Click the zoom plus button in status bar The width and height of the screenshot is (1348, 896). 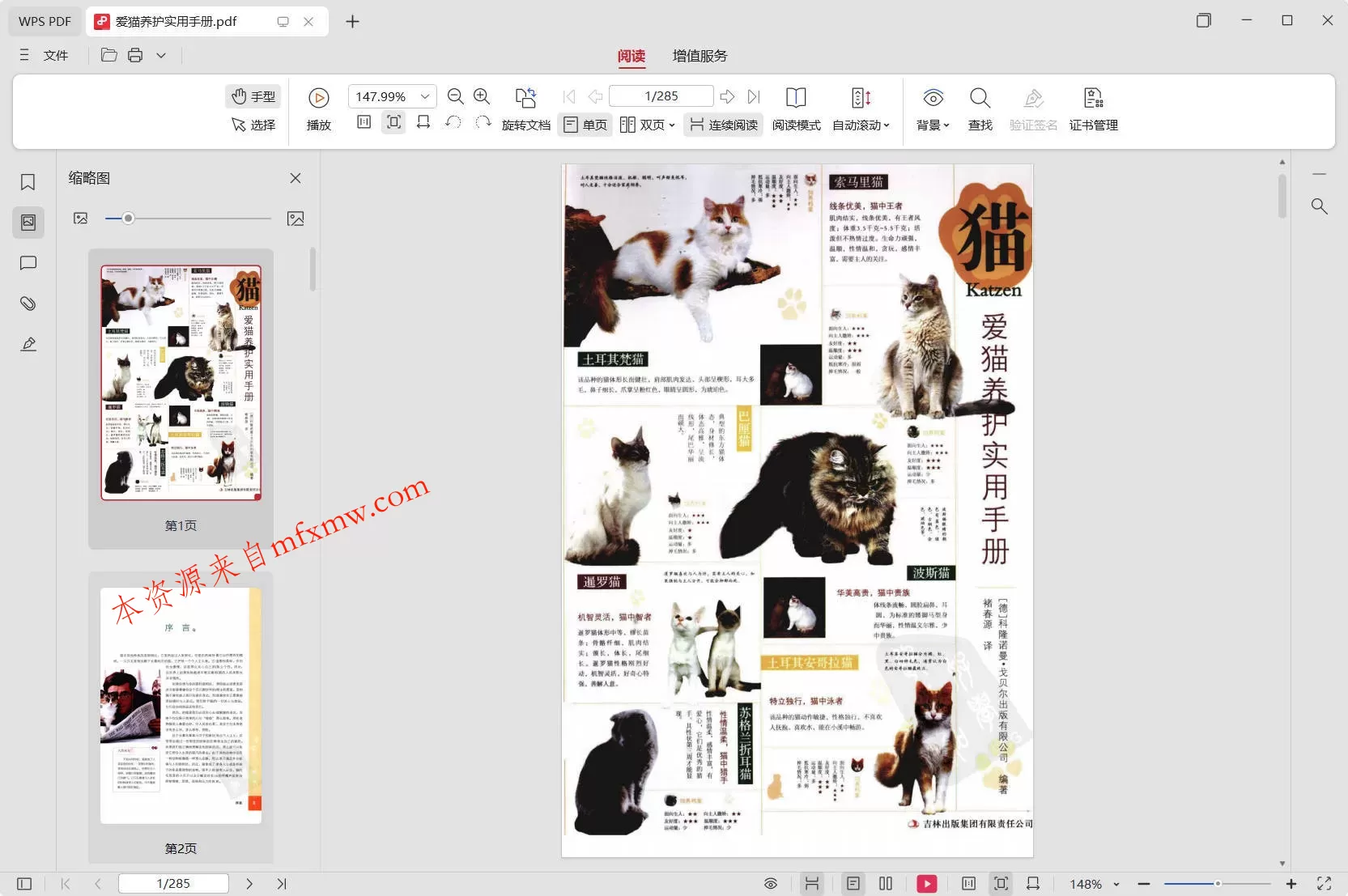[x=1291, y=884]
